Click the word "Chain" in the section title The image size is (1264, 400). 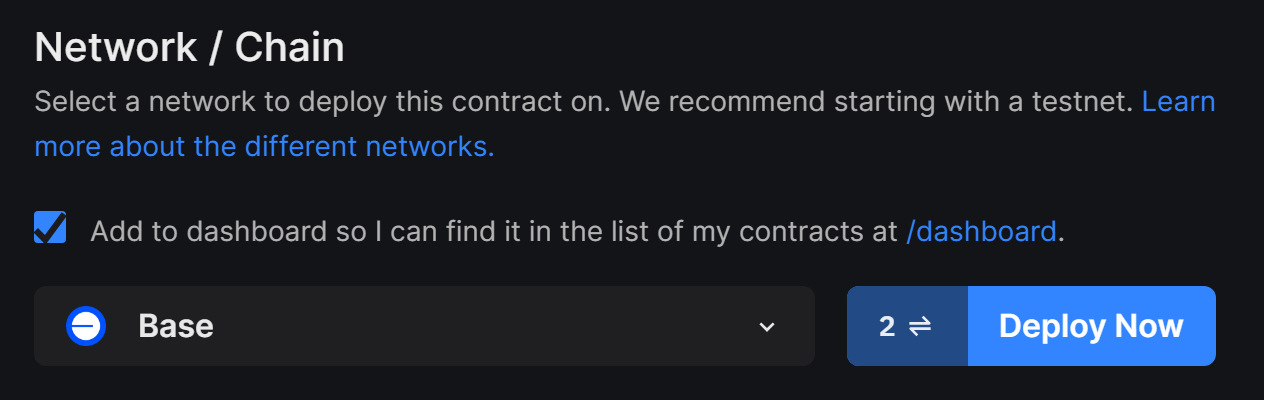[x=290, y=48]
